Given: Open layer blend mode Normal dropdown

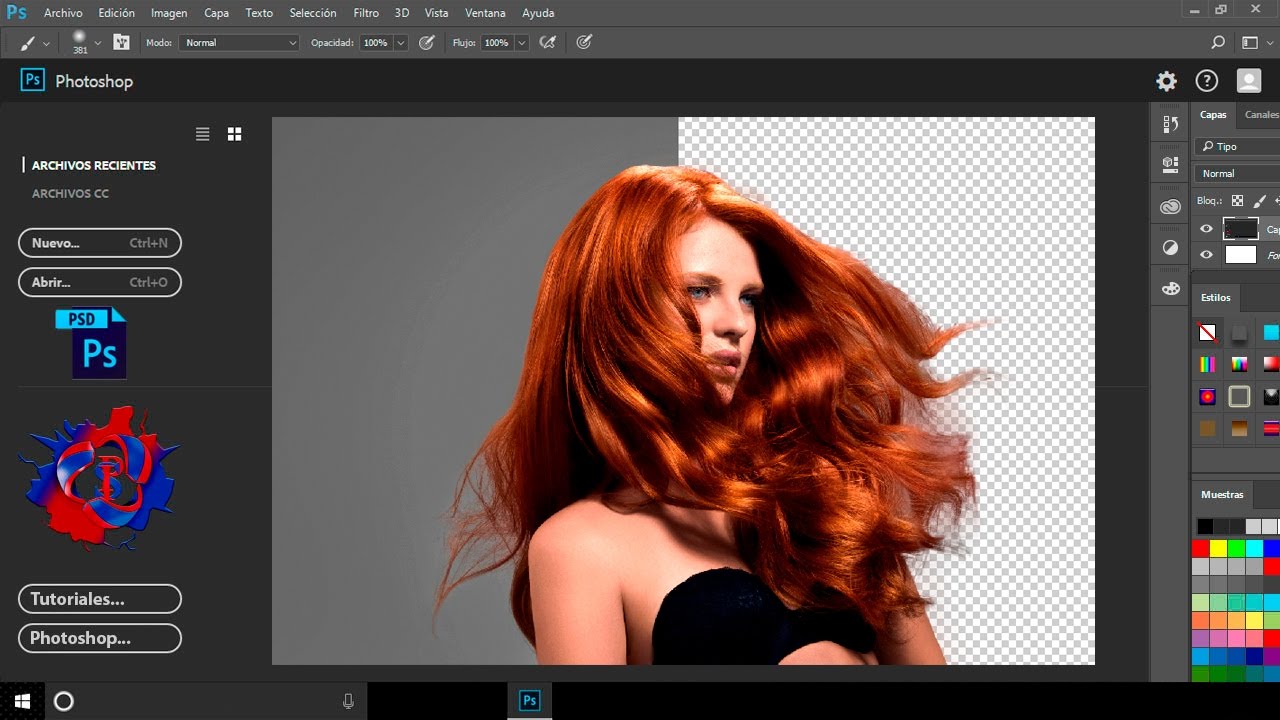Looking at the screenshot, I should [x=1238, y=173].
